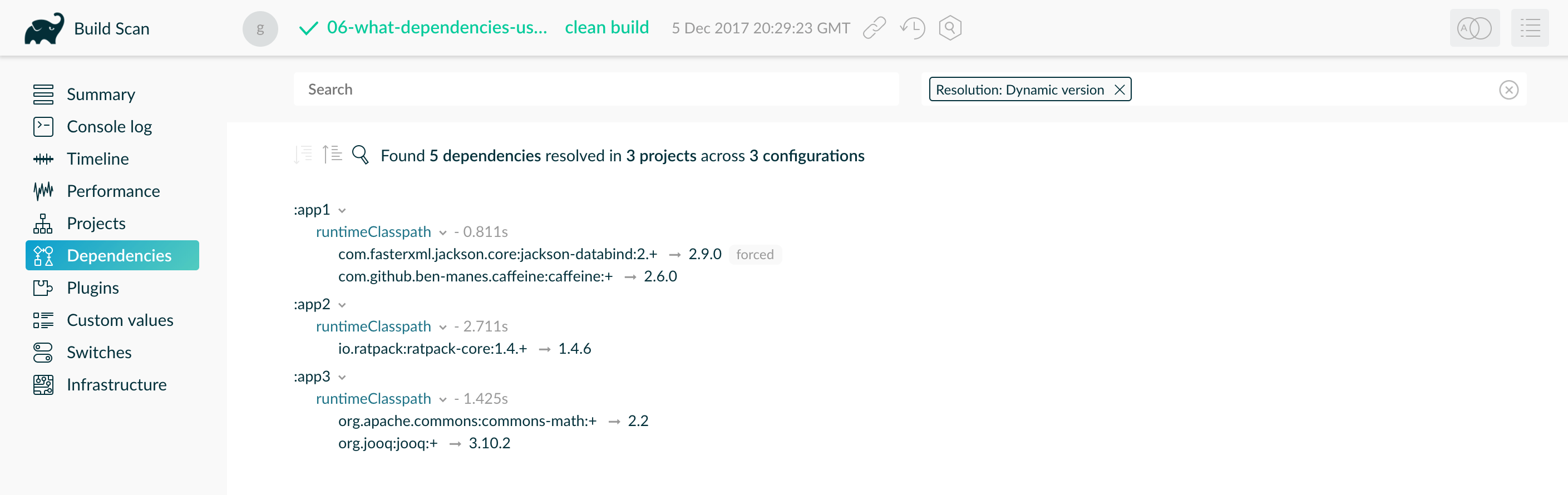The width and height of the screenshot is (1568, 495).
Task: Open the Console log view
Action: click(109, 126)
